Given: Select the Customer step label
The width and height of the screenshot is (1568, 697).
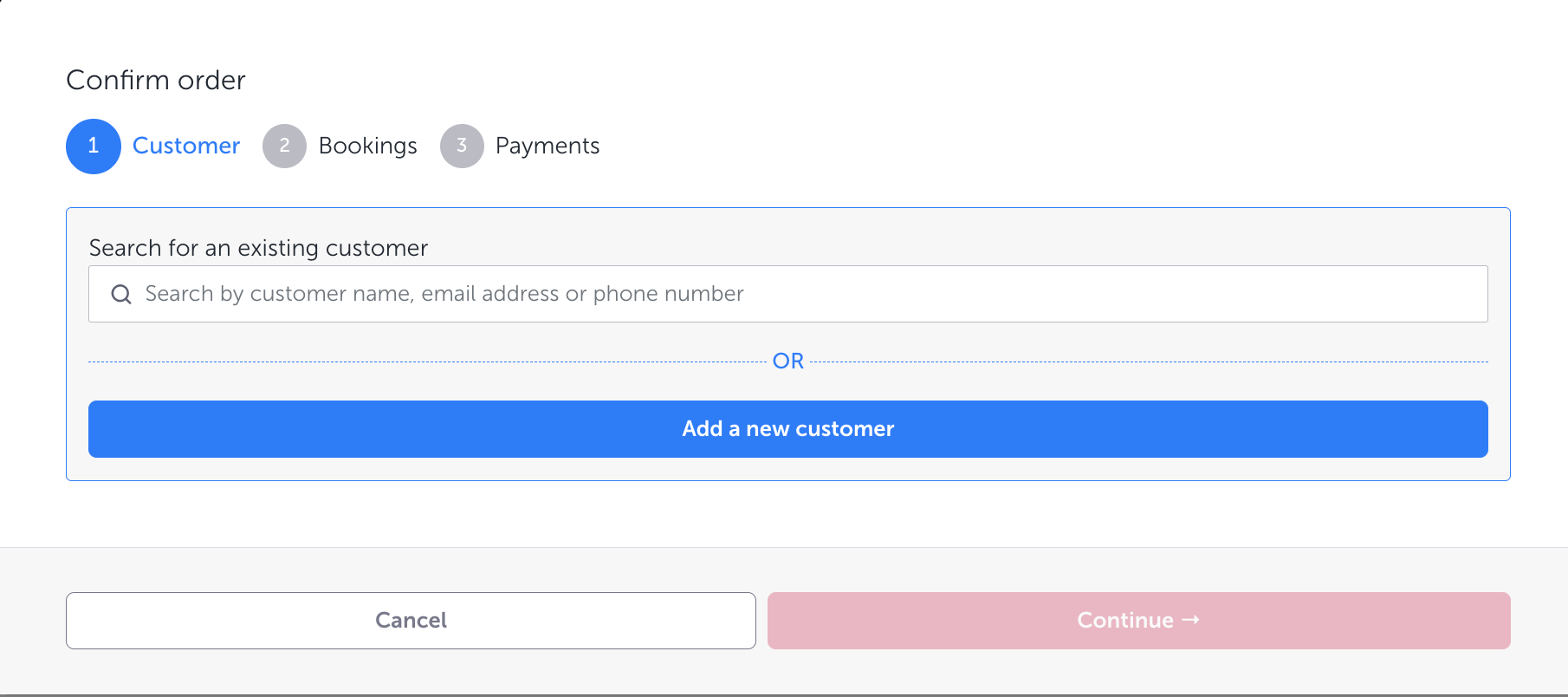Looking at the screenshot, I should click(x=186, y=146).
